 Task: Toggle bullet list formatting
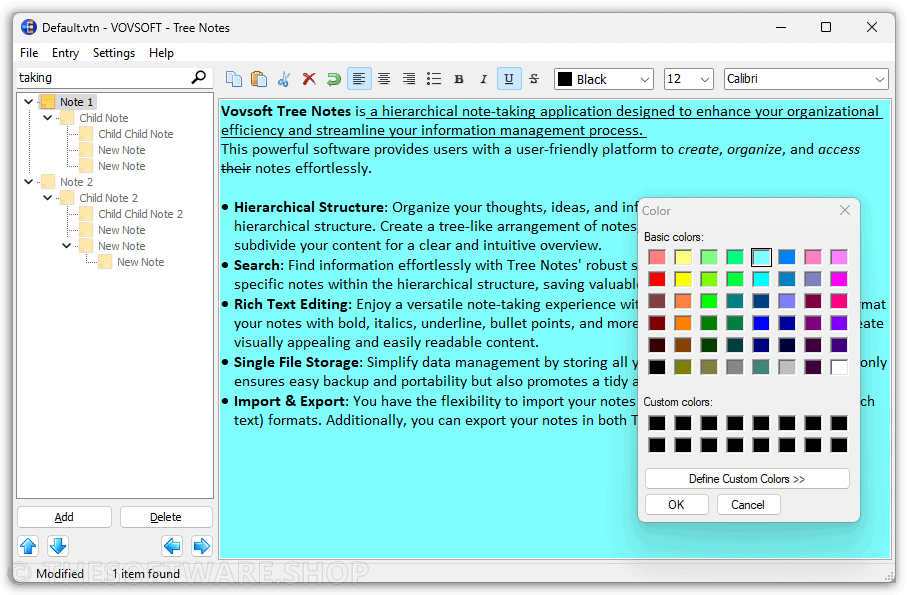point(434,79)
